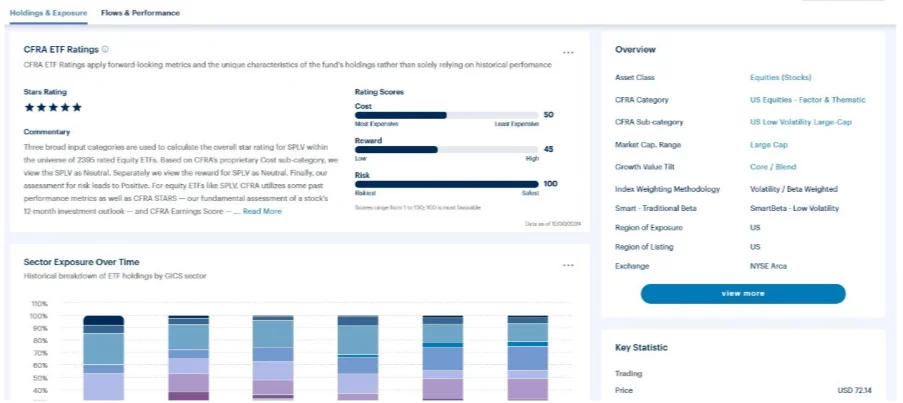Click the Cost rating score bar
Viewport: 903px width, 403px height.
click(447, 115)
